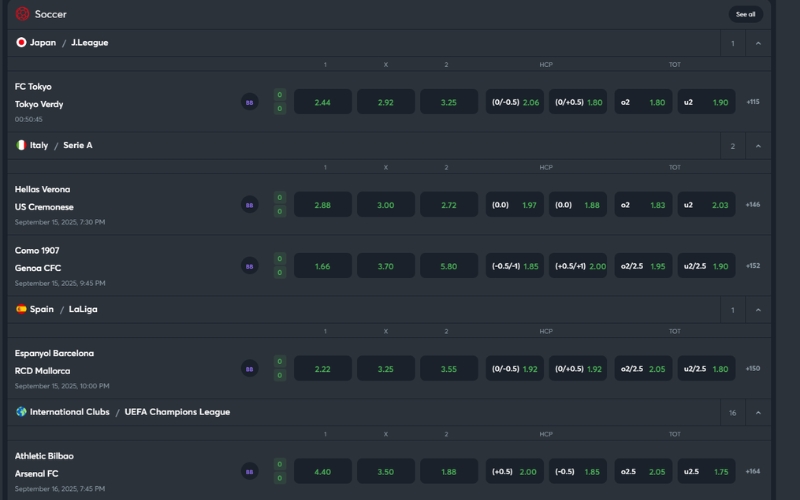800x500 pixels.
Task: Collapse the UEFA Champions League section
Action: point(758,413)
